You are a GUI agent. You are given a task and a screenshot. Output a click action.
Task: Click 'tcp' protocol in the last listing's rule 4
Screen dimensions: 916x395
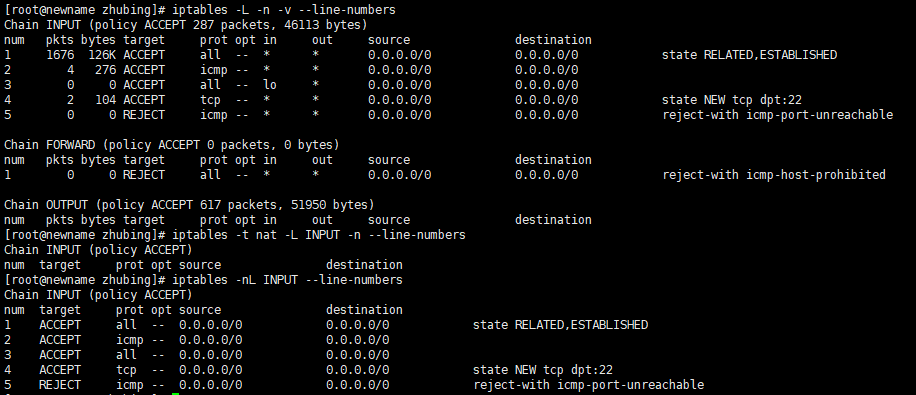coord(126,370)
